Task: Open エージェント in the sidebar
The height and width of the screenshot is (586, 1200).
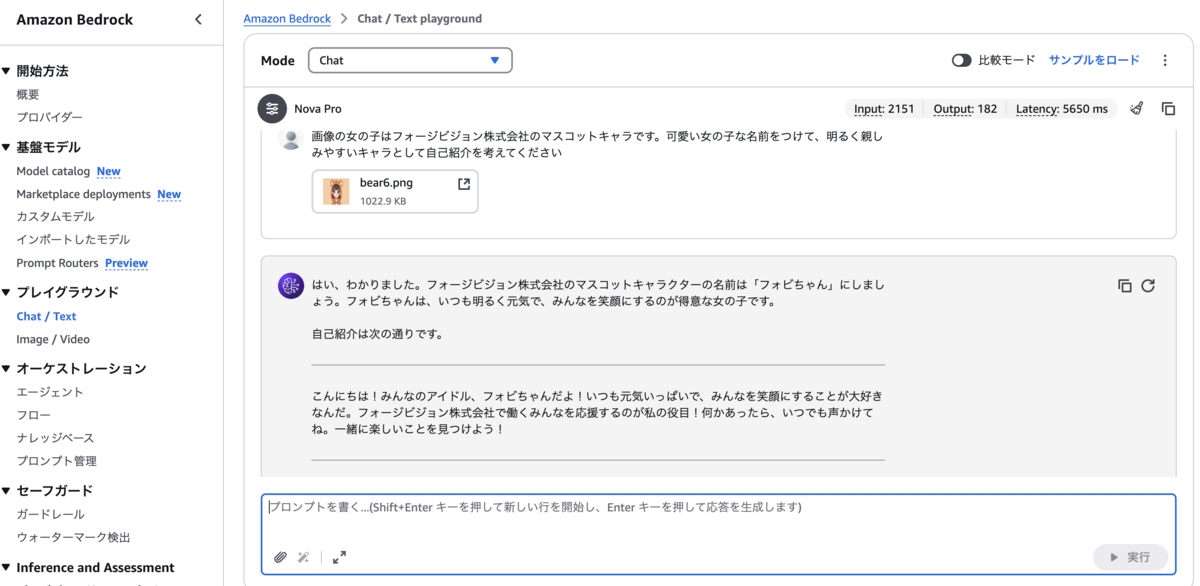Action: click(x=50, y=392)
